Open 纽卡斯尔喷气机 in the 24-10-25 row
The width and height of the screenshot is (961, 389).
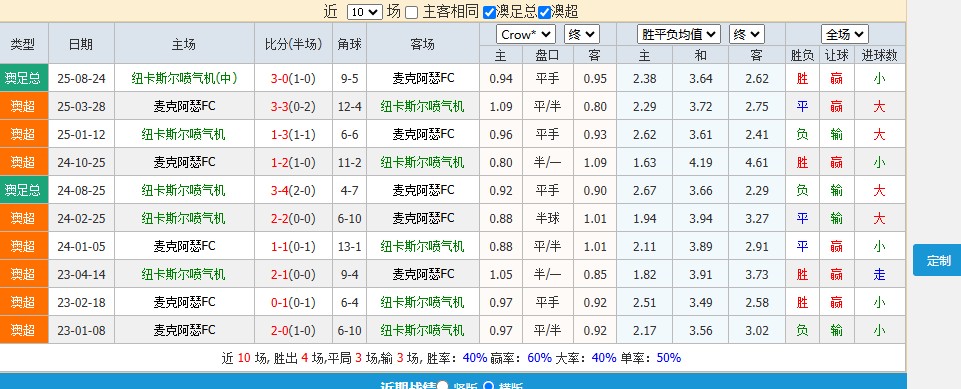(422, 162)
